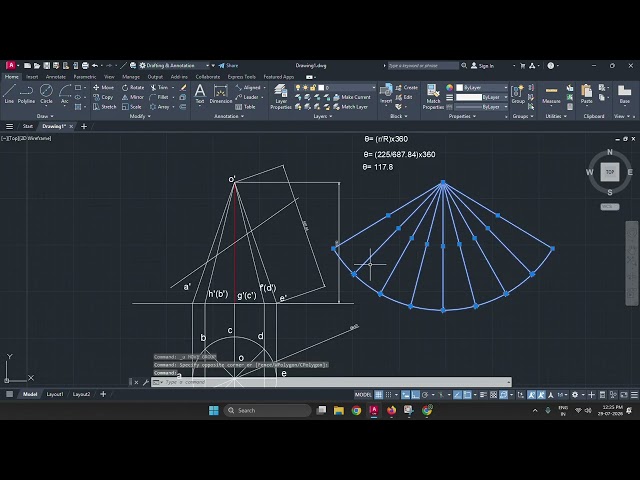The height and width of the screenshot is (480, 640).
Task: Switch to the Manage tab
Action: click(x=131, y=77)
